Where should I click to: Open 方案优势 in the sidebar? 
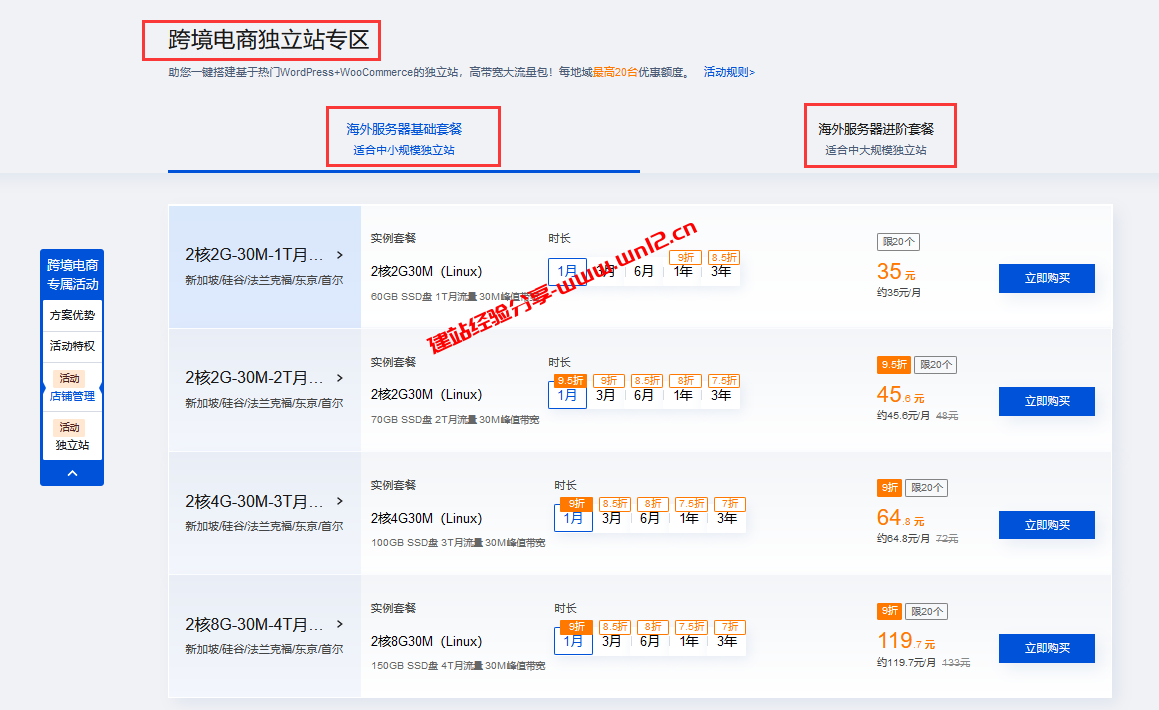click(x=71, y=315)
